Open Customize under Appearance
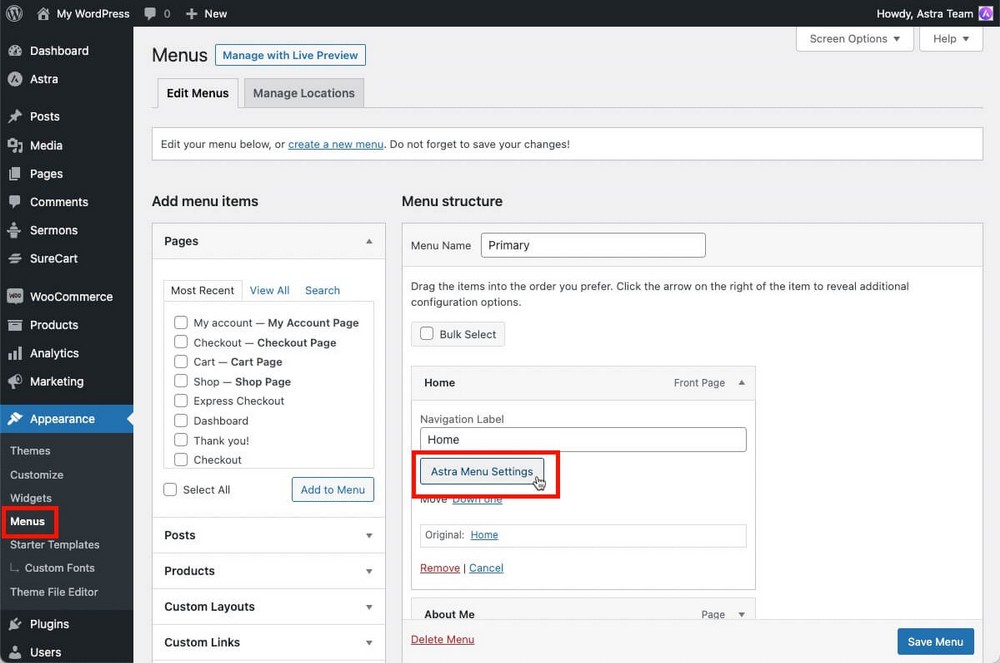 click(x=36, y=474)
